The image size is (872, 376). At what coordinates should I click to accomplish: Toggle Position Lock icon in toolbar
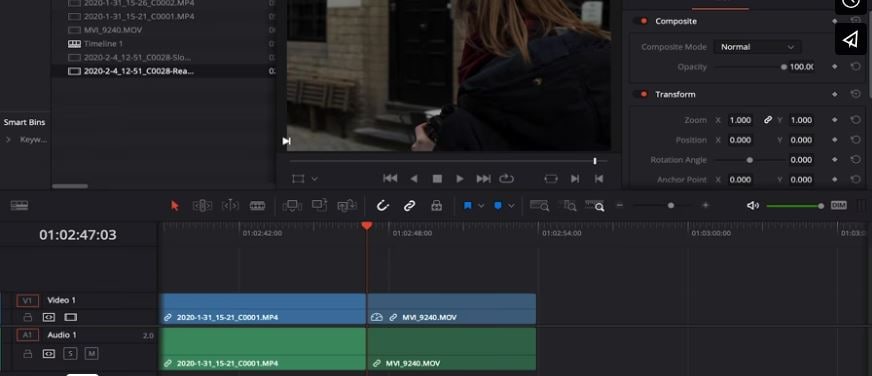coord(437,206)
